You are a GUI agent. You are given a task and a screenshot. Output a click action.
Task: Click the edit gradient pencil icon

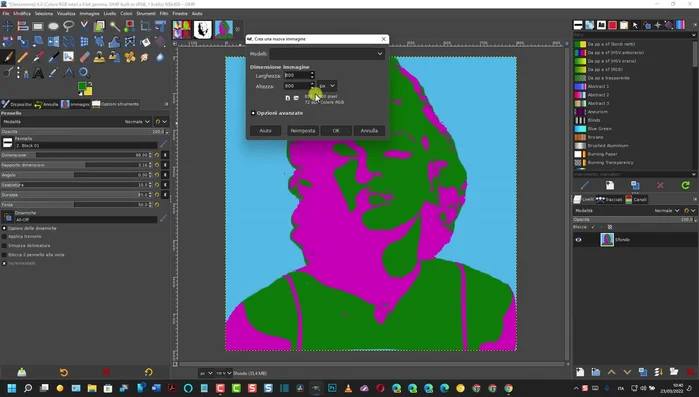coord(585,185)
